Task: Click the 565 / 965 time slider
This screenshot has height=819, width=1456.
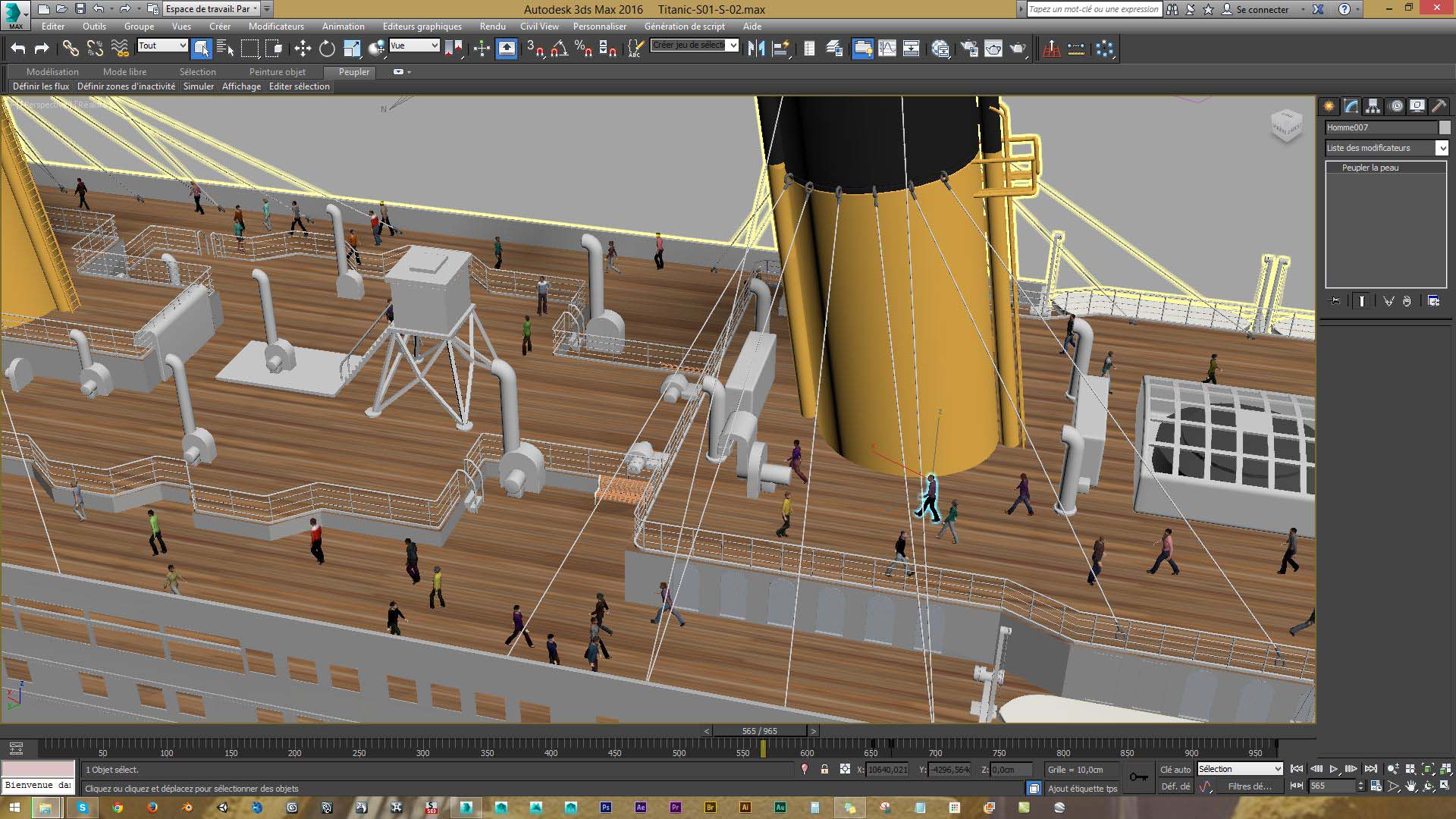Action: [760, 731]
